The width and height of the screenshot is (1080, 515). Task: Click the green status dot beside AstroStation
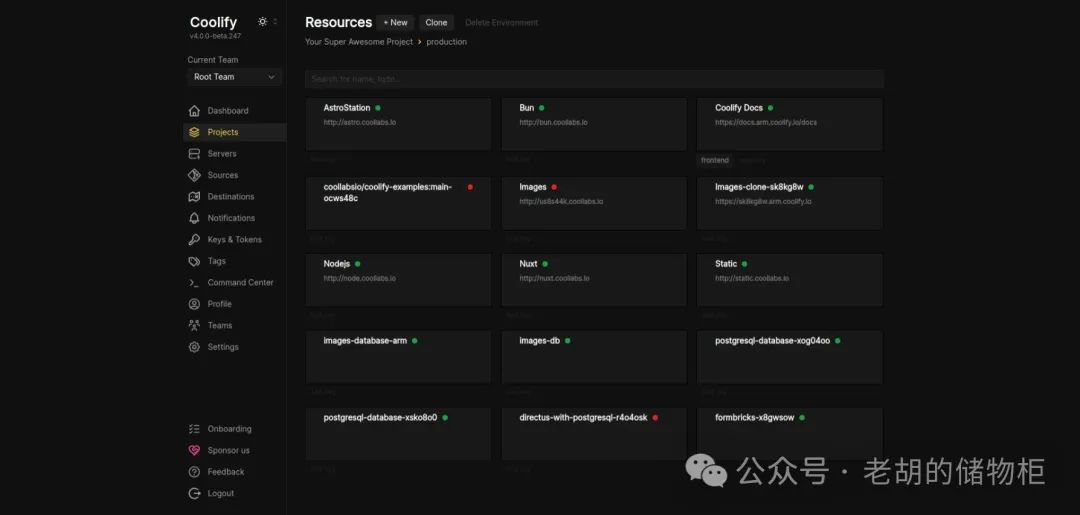[378, 108]
